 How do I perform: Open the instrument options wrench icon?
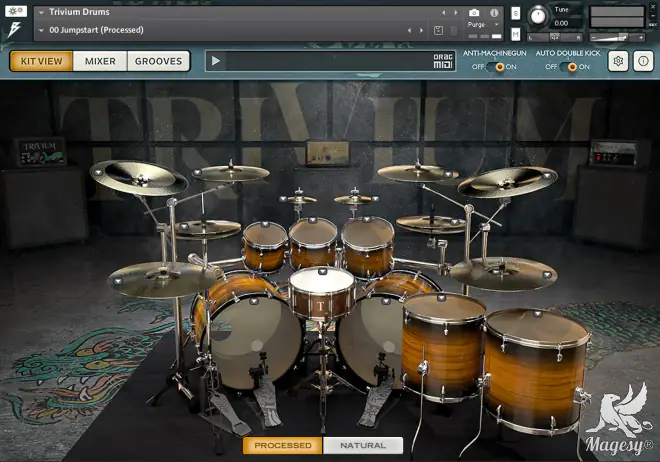point(16,11)
